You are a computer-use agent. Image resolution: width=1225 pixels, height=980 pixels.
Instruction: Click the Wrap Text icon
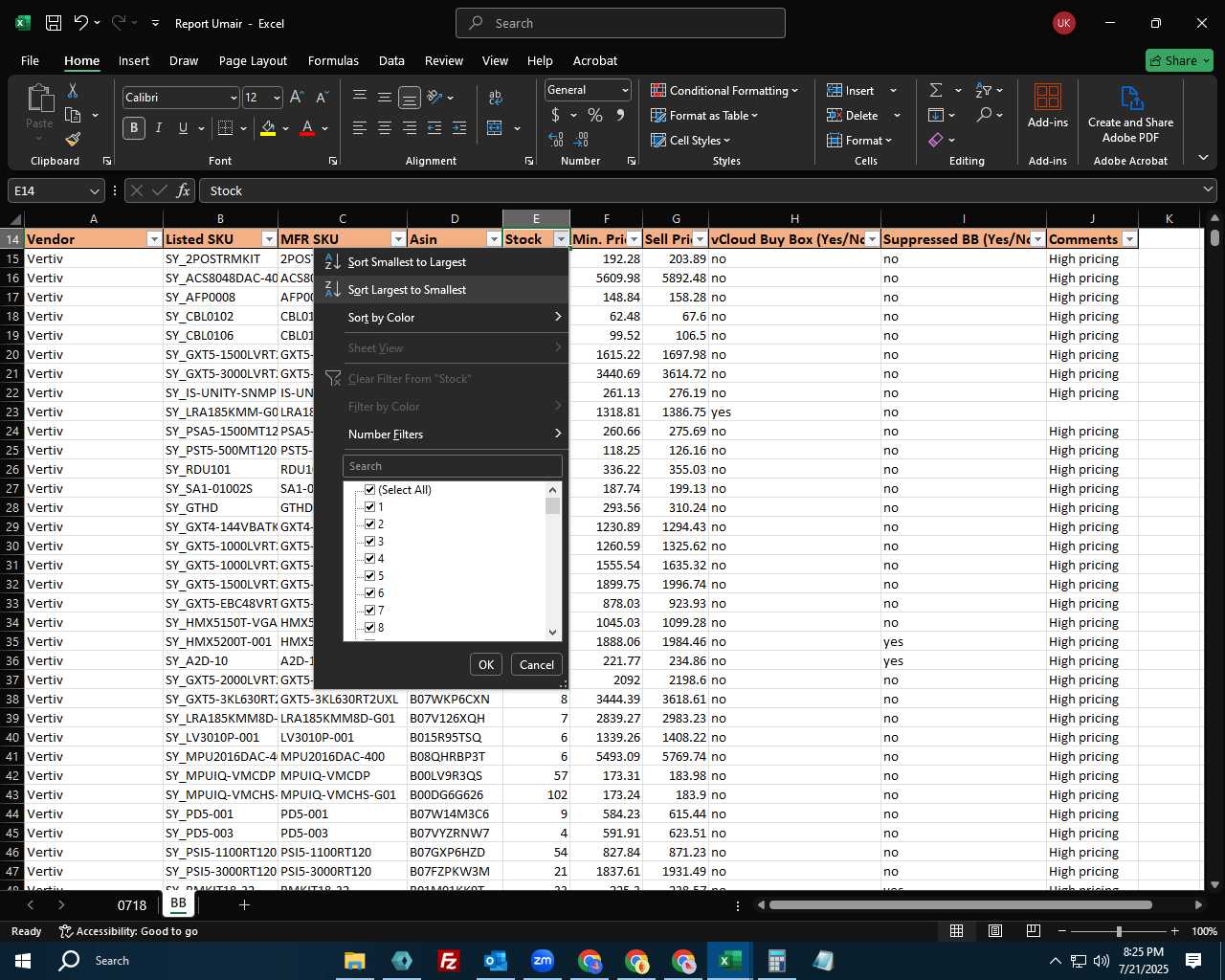(x=495, y=97)
